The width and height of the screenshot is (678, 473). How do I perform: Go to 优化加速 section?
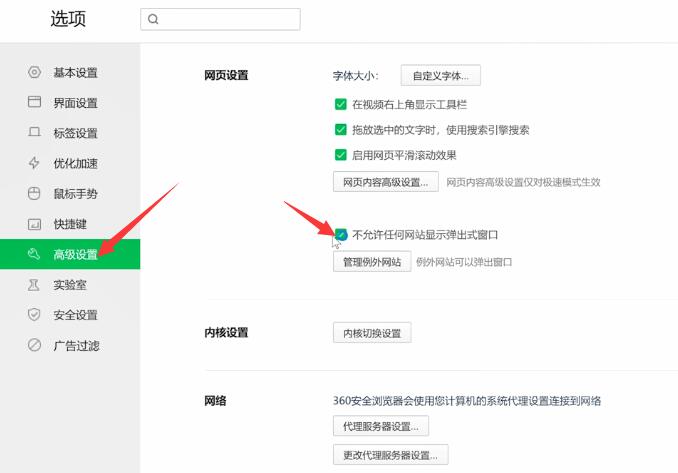70,163
